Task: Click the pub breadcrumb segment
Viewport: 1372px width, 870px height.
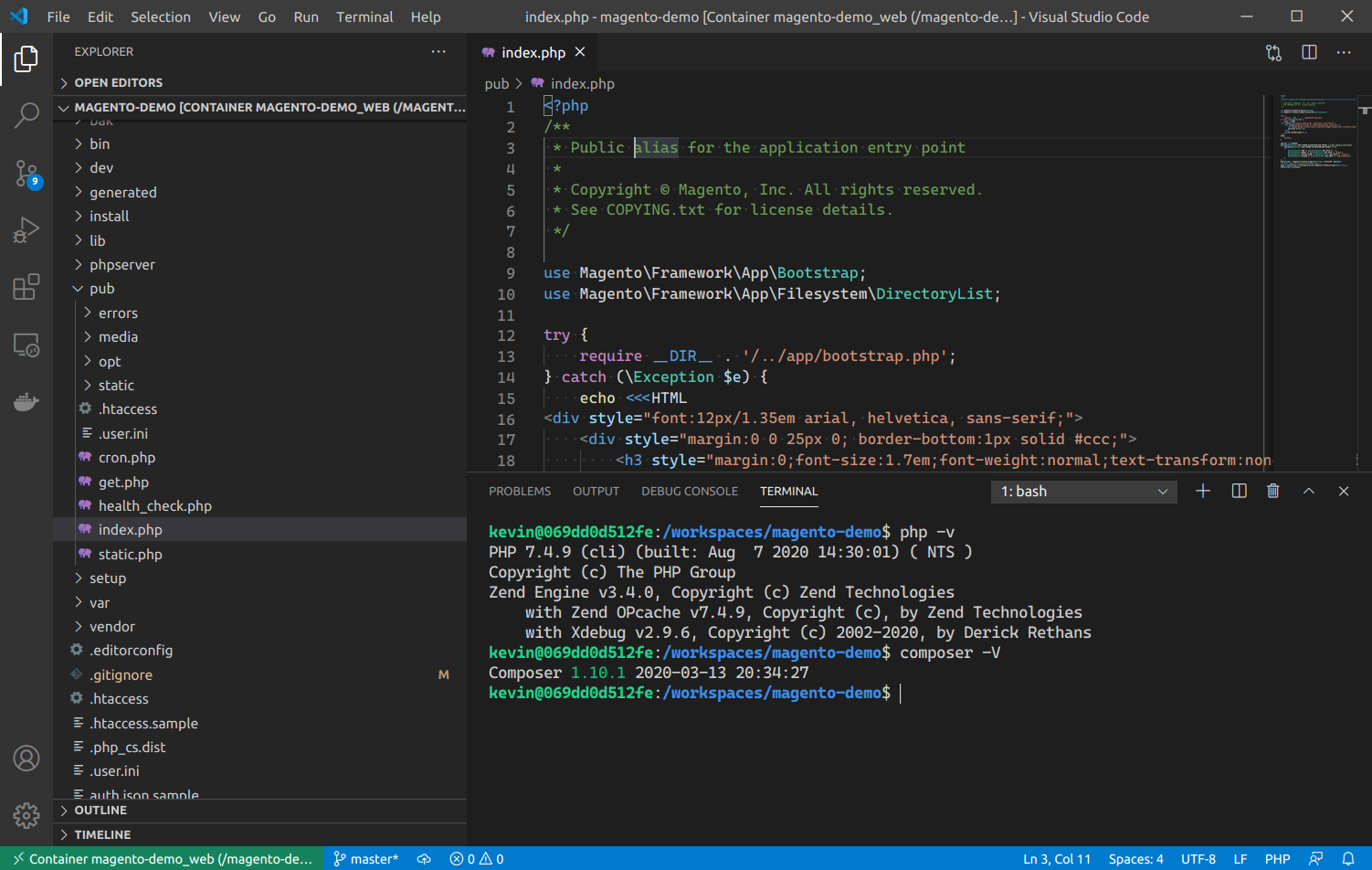Action: (497, 84)
